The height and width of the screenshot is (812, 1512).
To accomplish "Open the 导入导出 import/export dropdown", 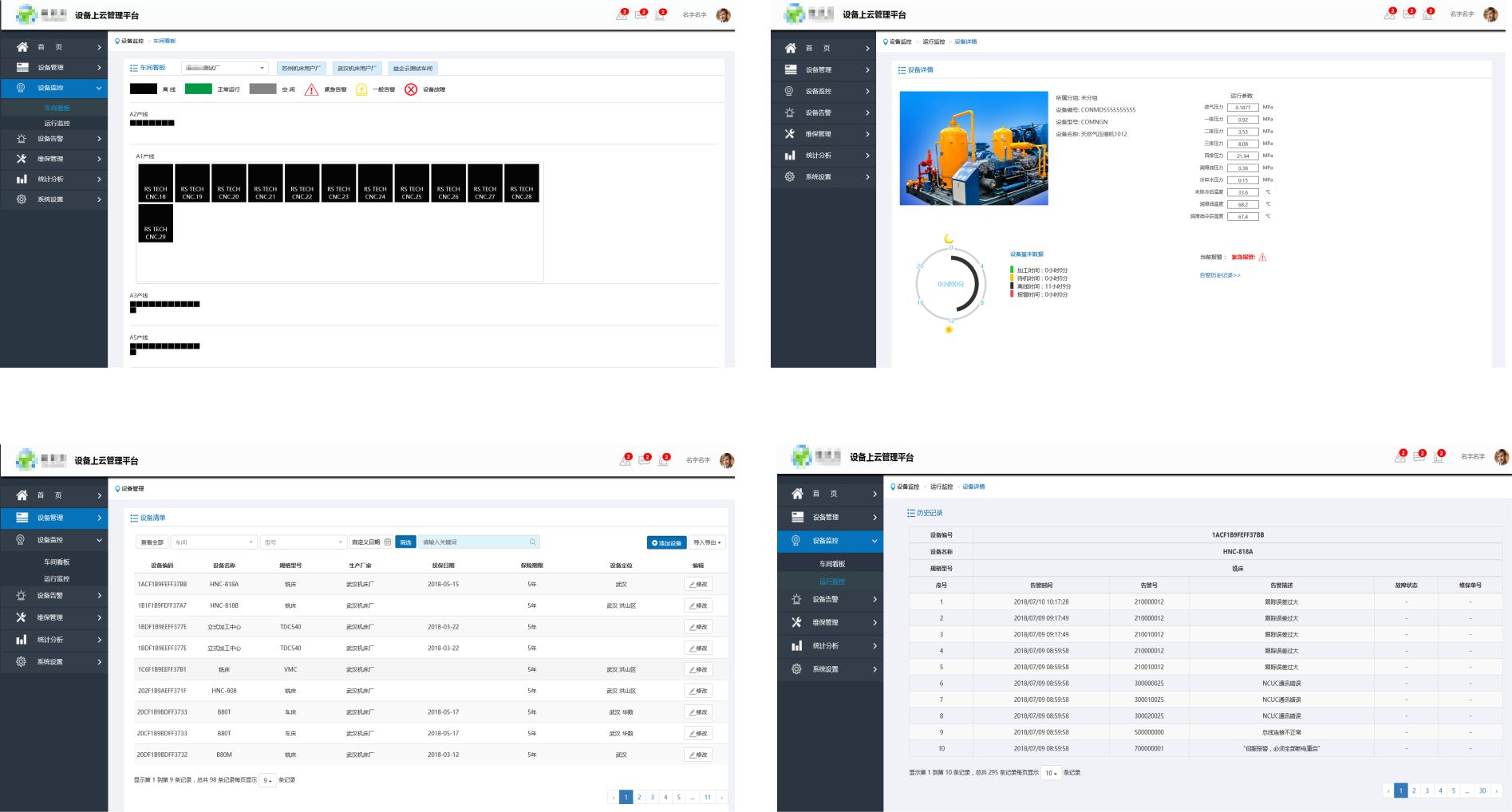I will coord(707,542).
